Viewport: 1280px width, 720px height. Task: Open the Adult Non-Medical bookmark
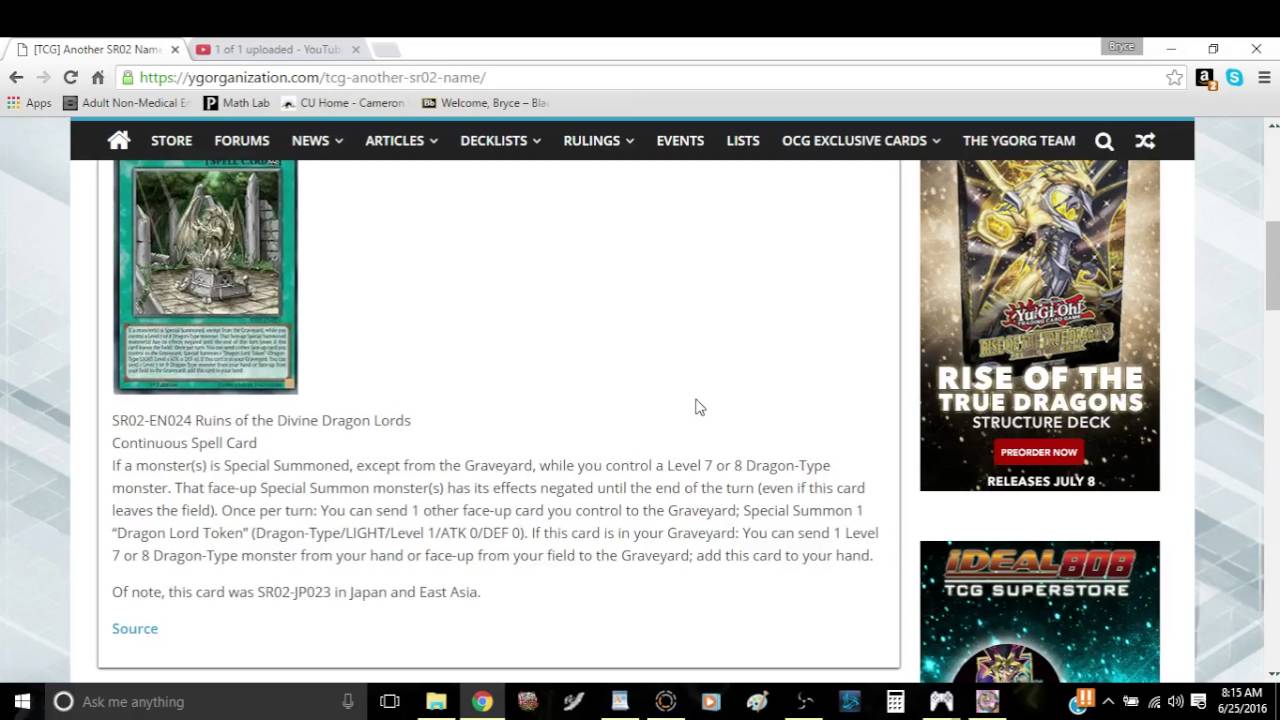(126, 103)
